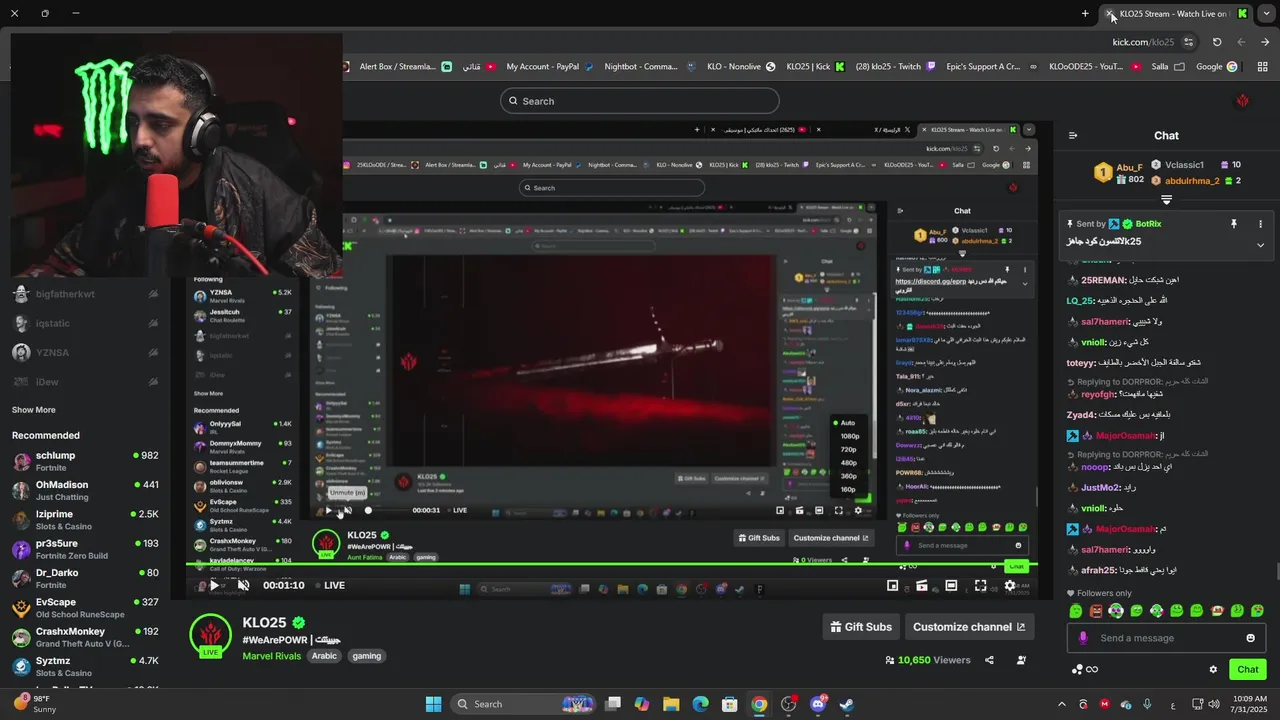Open schlump recommended channel
This screenshot has width=1280, height=720.
tap(86, 461)
